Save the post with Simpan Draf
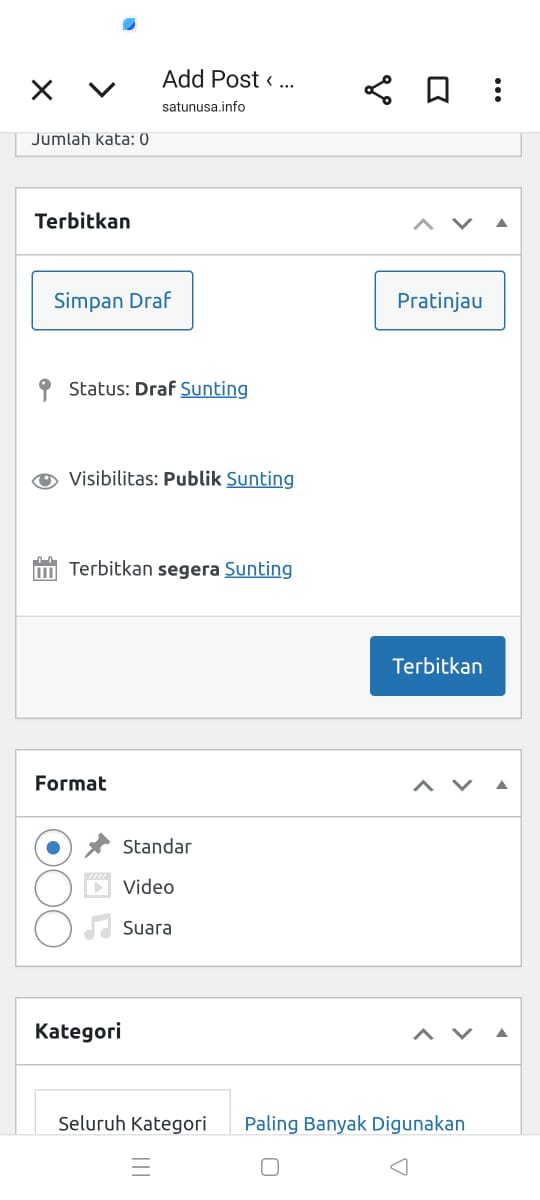540x1200 pixels. point(112,300)
